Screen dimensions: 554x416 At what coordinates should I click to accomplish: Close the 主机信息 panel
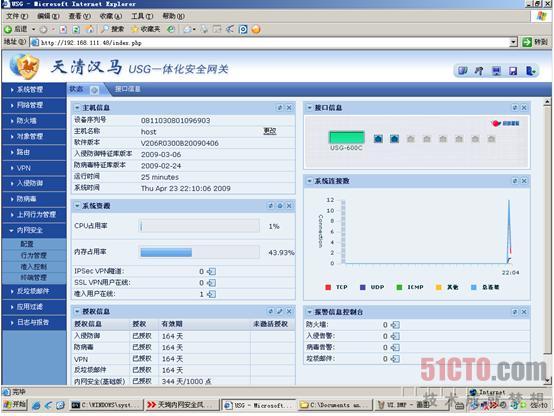click(x=289, y=107)
